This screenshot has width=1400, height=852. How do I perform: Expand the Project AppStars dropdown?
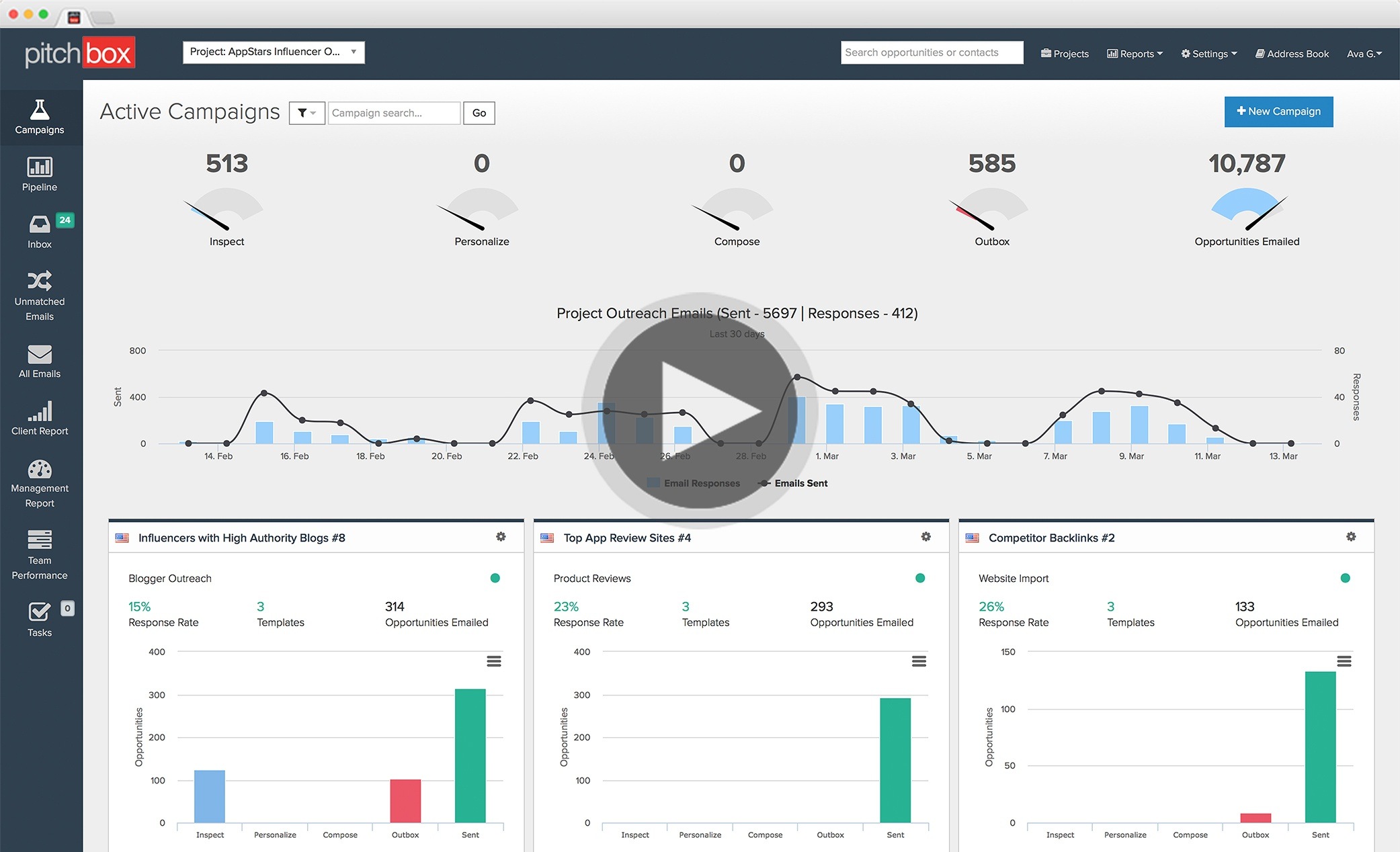tap(274, 52)
